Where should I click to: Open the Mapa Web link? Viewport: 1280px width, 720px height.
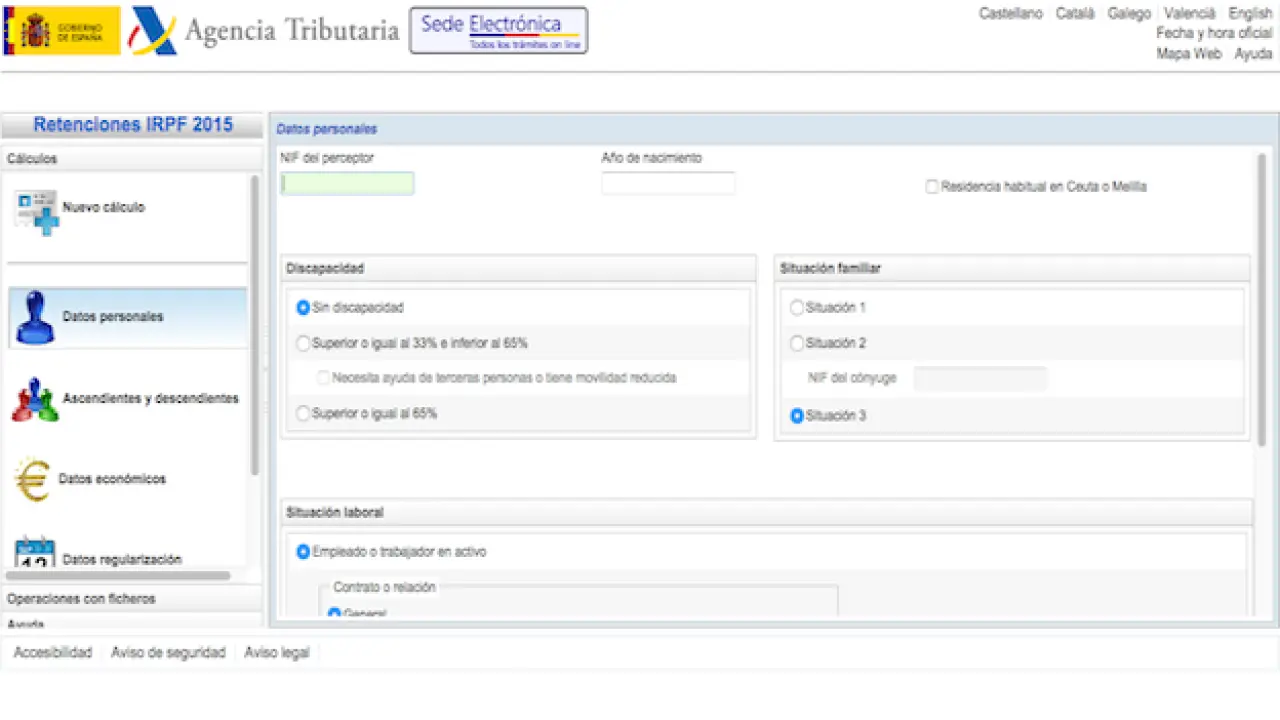point(1189,54)
